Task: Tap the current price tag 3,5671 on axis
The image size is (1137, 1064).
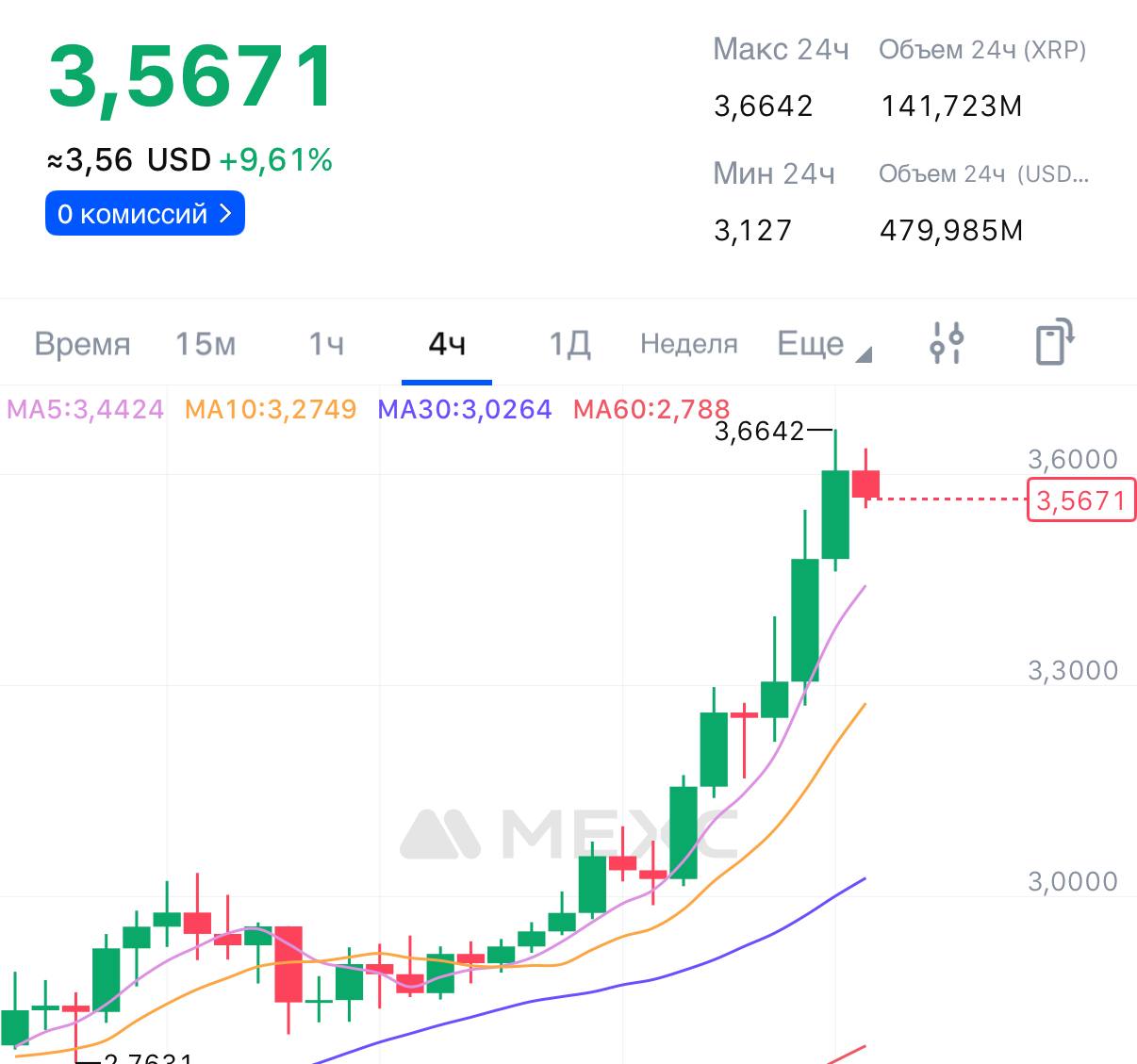Action: click(1081, 499)
